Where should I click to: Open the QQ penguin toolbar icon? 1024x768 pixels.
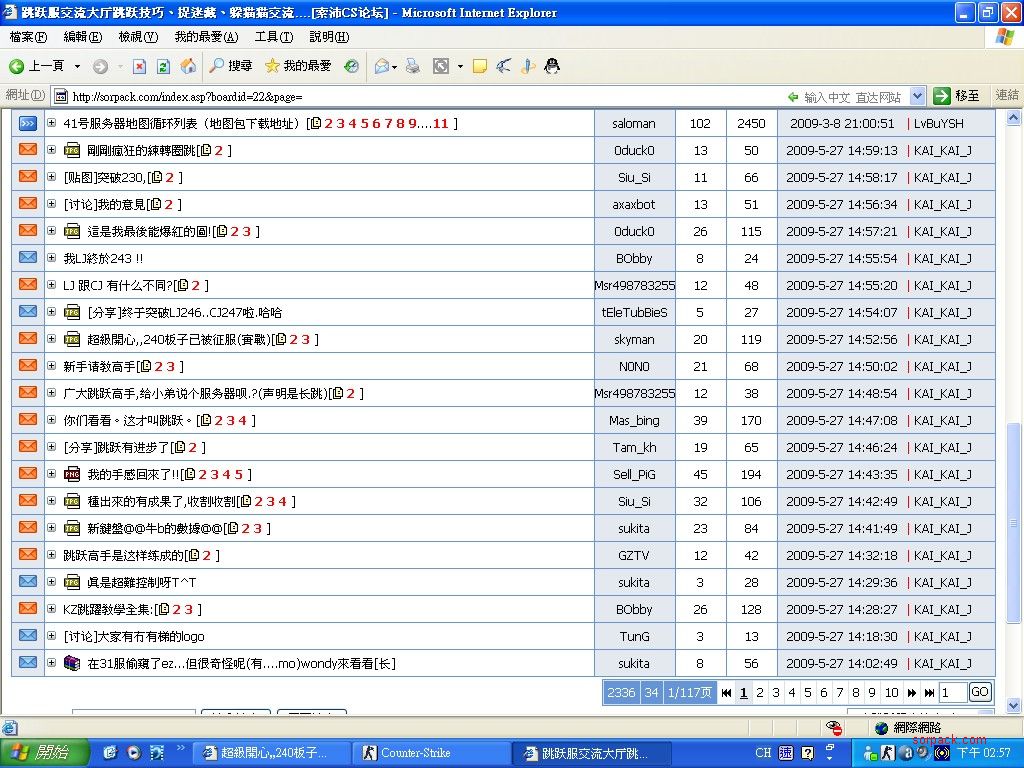551,66
